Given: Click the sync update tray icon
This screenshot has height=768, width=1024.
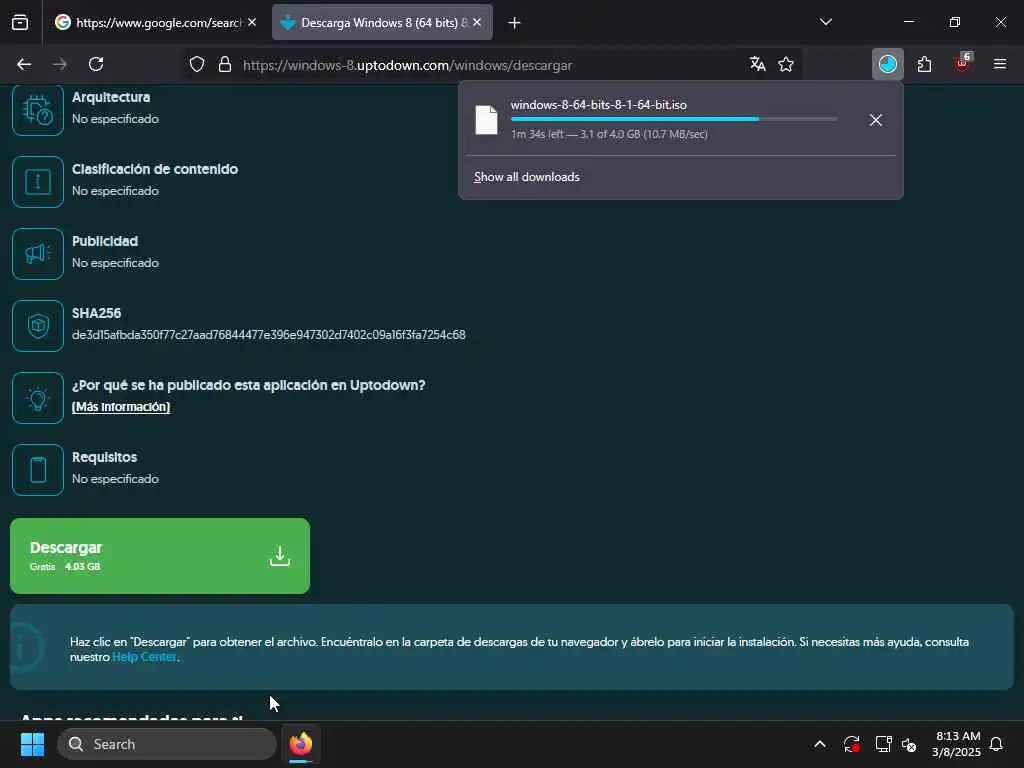Looking at the screenshot, I should click(851, 744).
